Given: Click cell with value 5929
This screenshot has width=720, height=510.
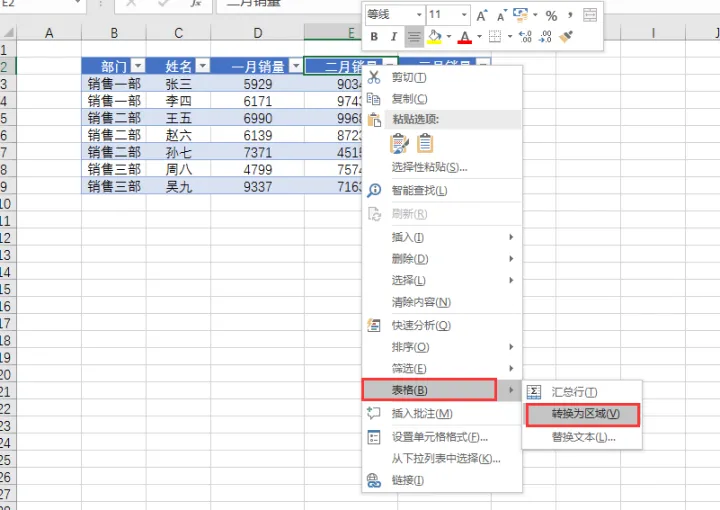Looking at the screenshot, I should point(258,84).
